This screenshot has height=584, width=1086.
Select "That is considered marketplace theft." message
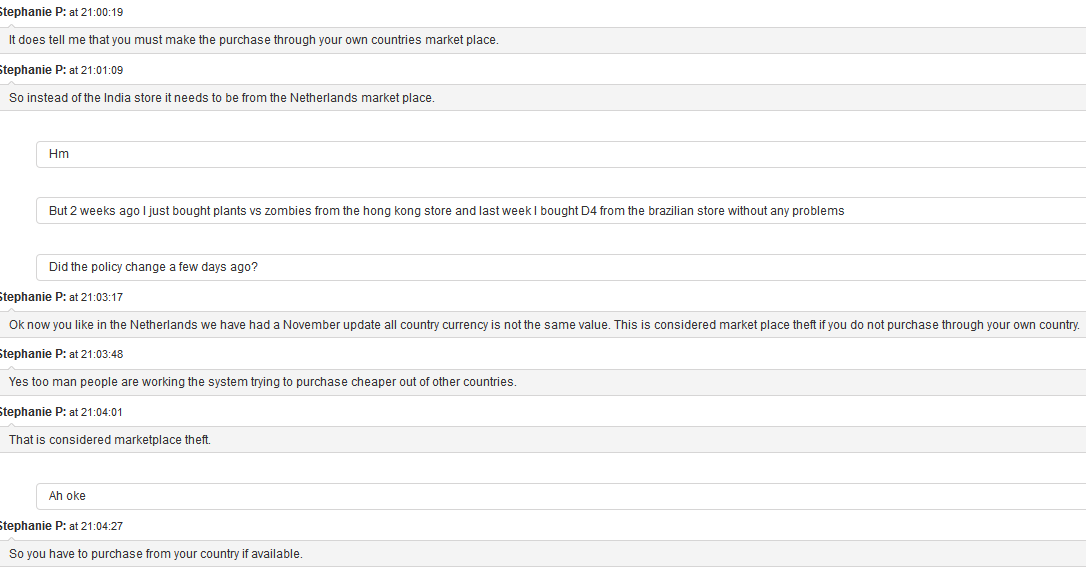click(x=110, y=440)
